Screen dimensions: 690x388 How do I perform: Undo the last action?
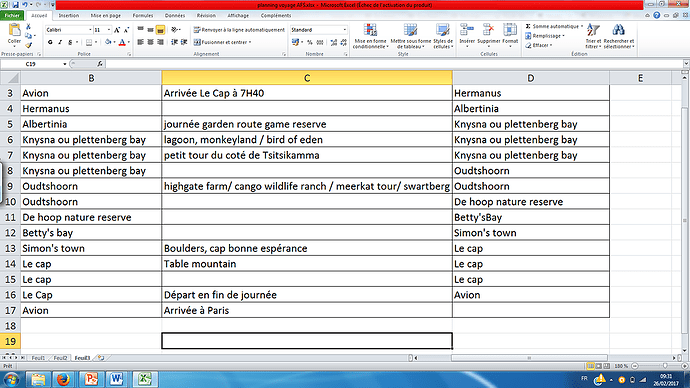point(25,4)
